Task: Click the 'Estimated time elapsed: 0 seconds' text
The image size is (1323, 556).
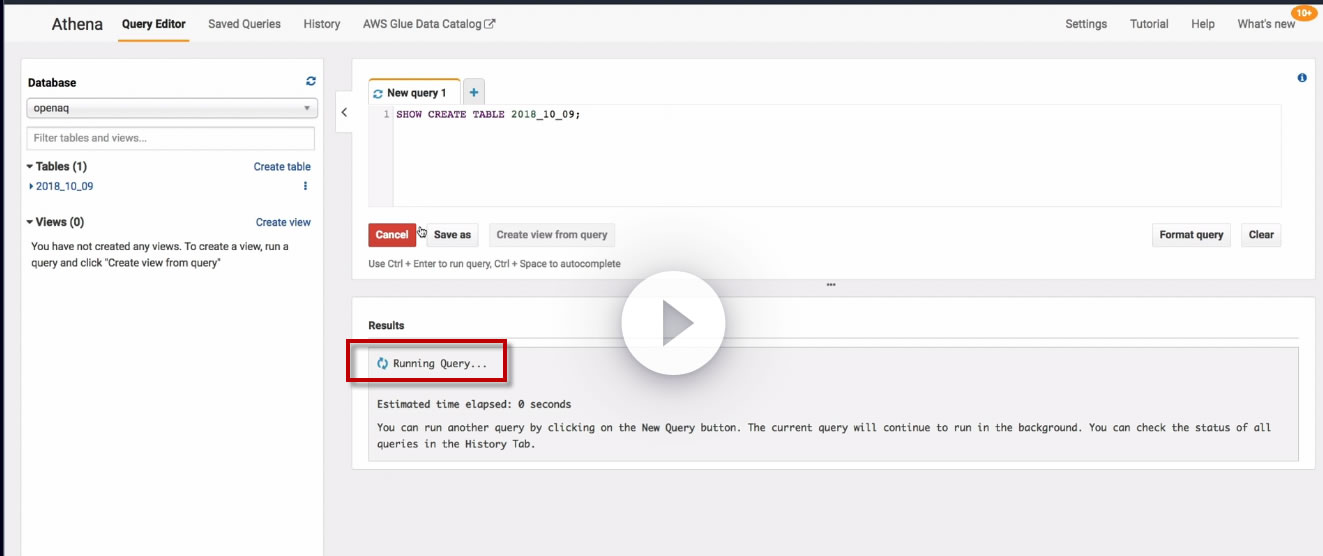Action: (x=474, y=404)
